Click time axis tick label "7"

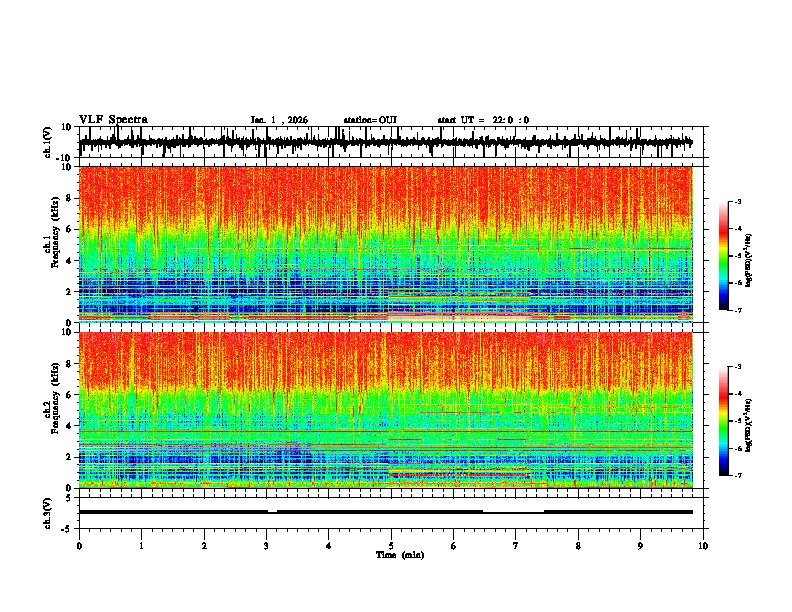pos(516,546)
